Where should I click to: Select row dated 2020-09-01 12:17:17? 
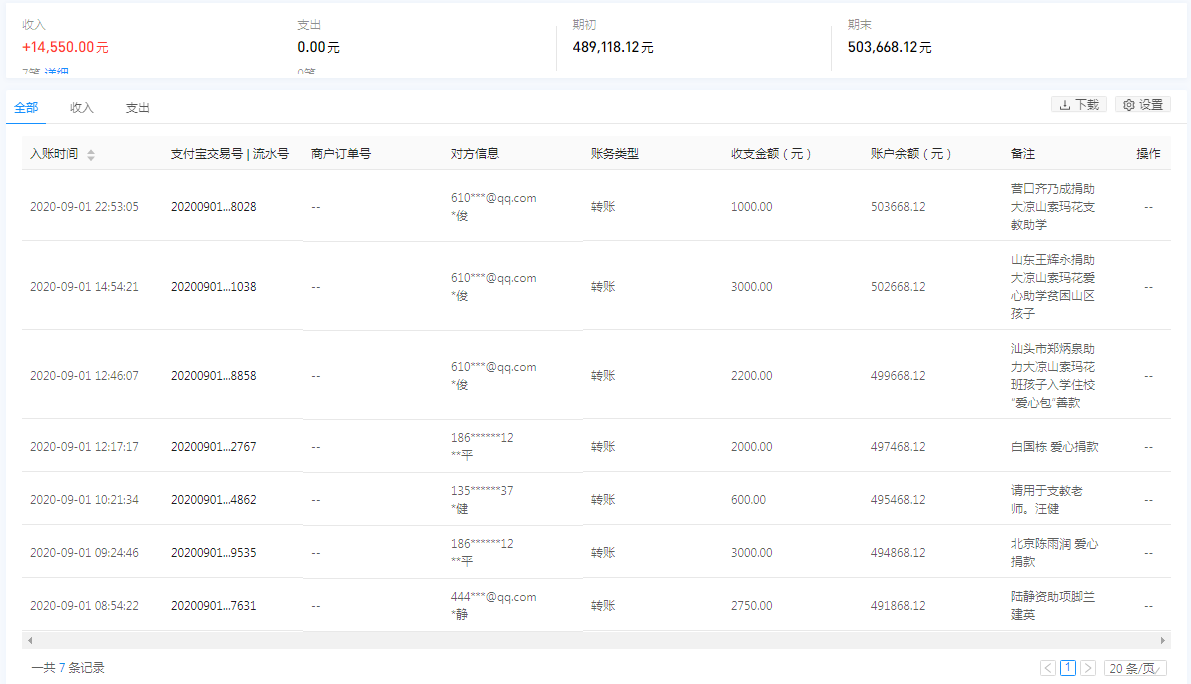596,446
